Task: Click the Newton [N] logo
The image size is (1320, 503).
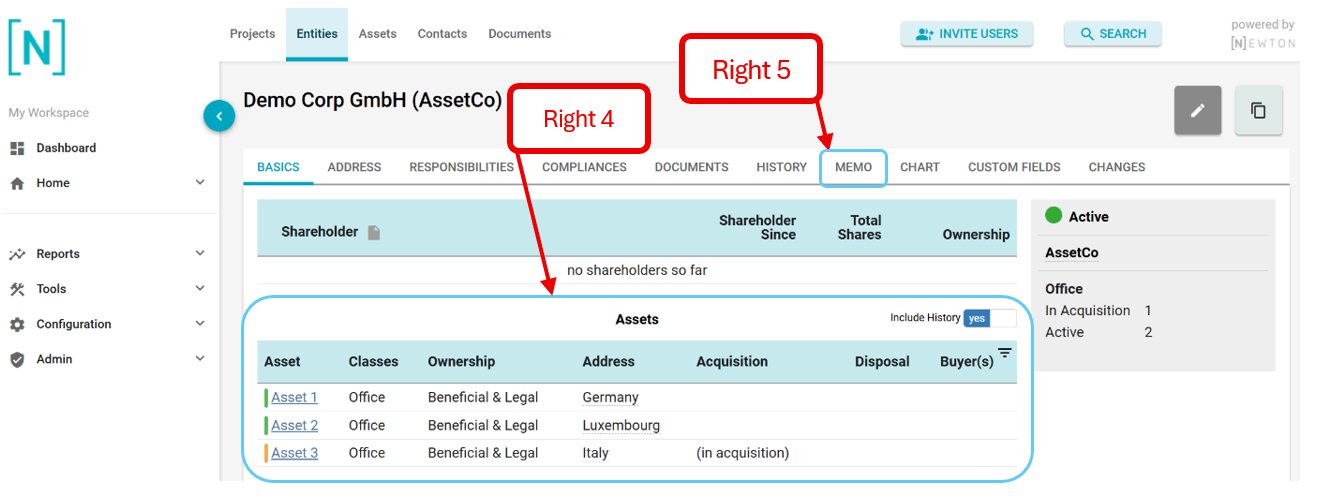Action: 37,47
